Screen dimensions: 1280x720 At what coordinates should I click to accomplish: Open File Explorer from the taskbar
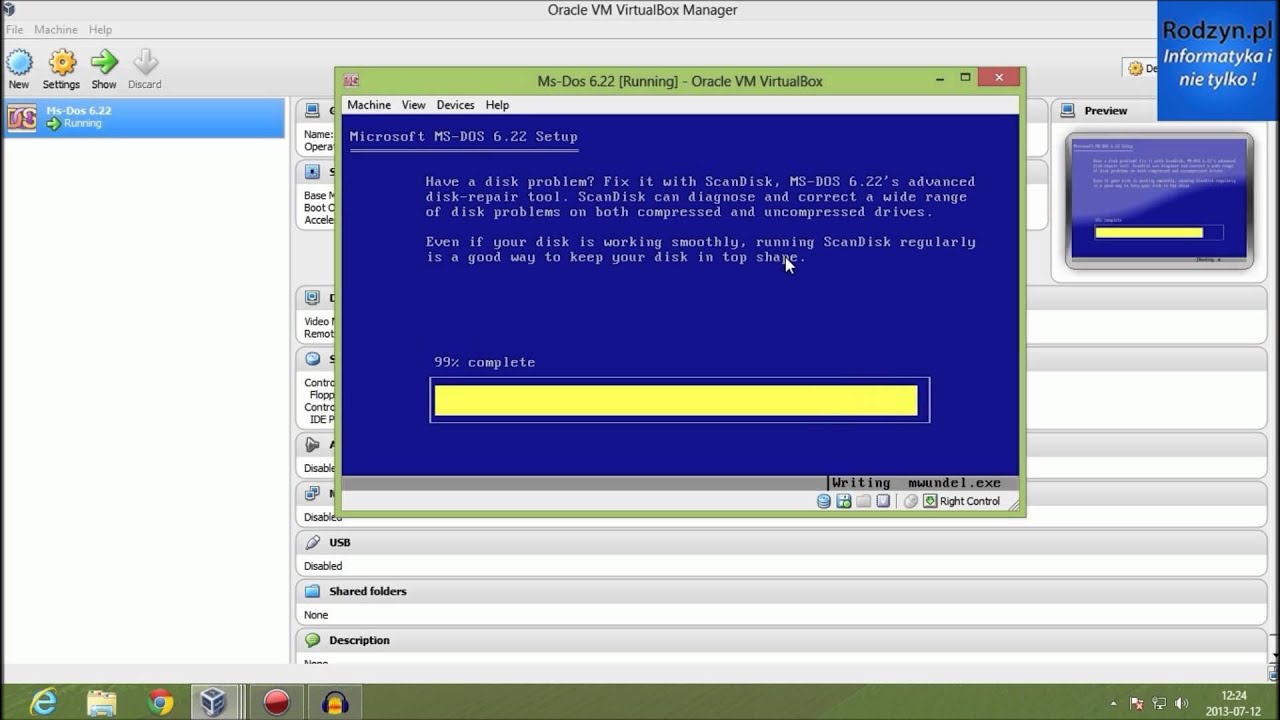(x=101, y=703)
